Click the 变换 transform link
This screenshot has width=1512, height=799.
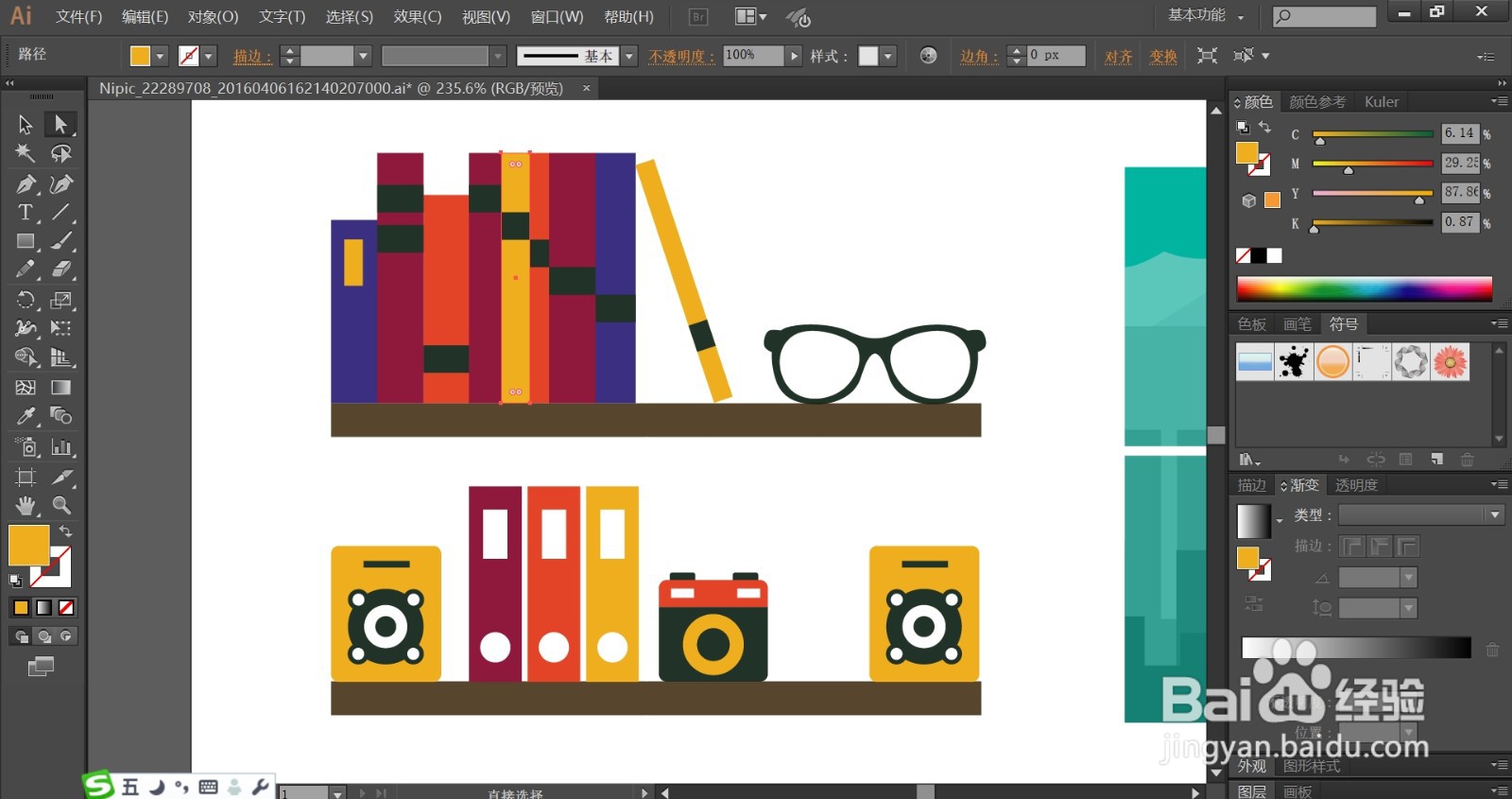[x=1163, y=57]
